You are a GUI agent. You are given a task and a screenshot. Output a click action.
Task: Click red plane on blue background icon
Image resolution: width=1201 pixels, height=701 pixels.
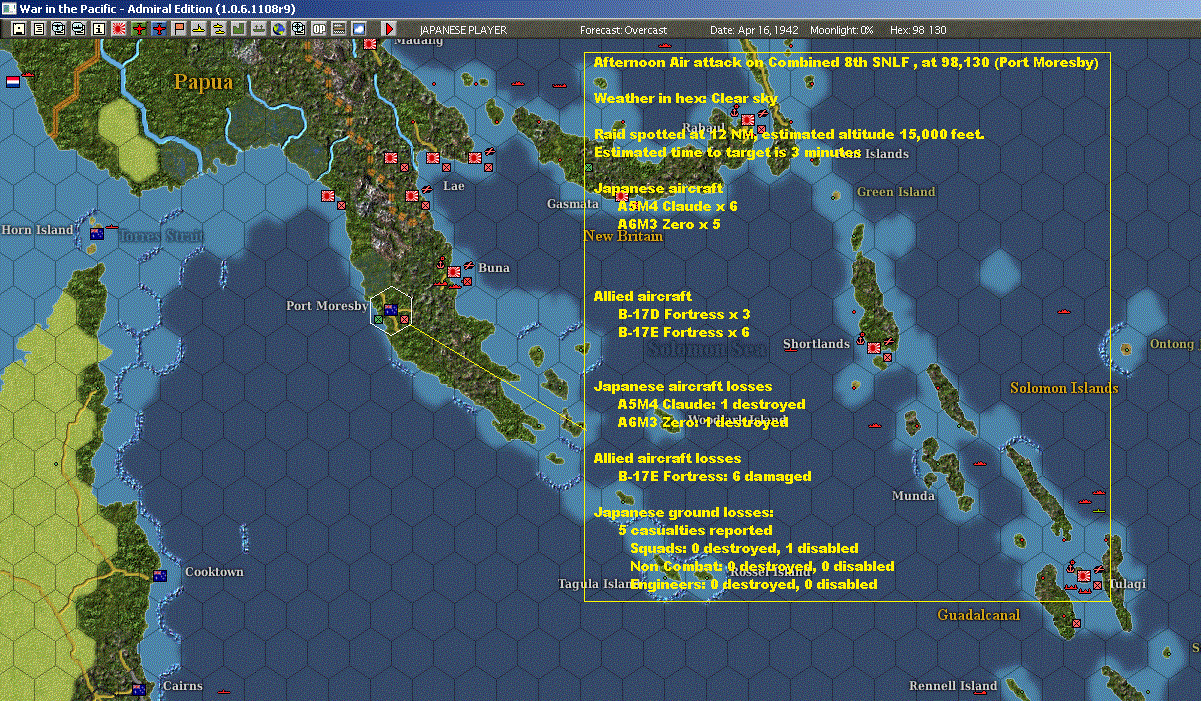(159, 29)
